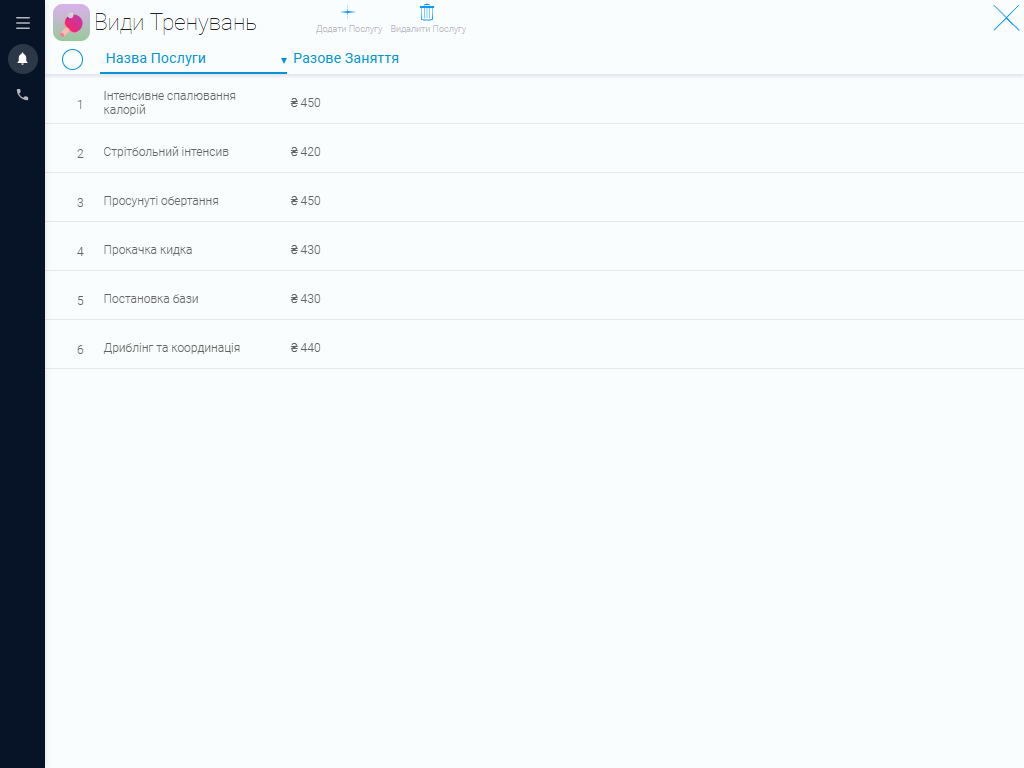Select Прокачка кидка service
The width and height of the screenshot is (1024, 768).
[x=534, y=246]
